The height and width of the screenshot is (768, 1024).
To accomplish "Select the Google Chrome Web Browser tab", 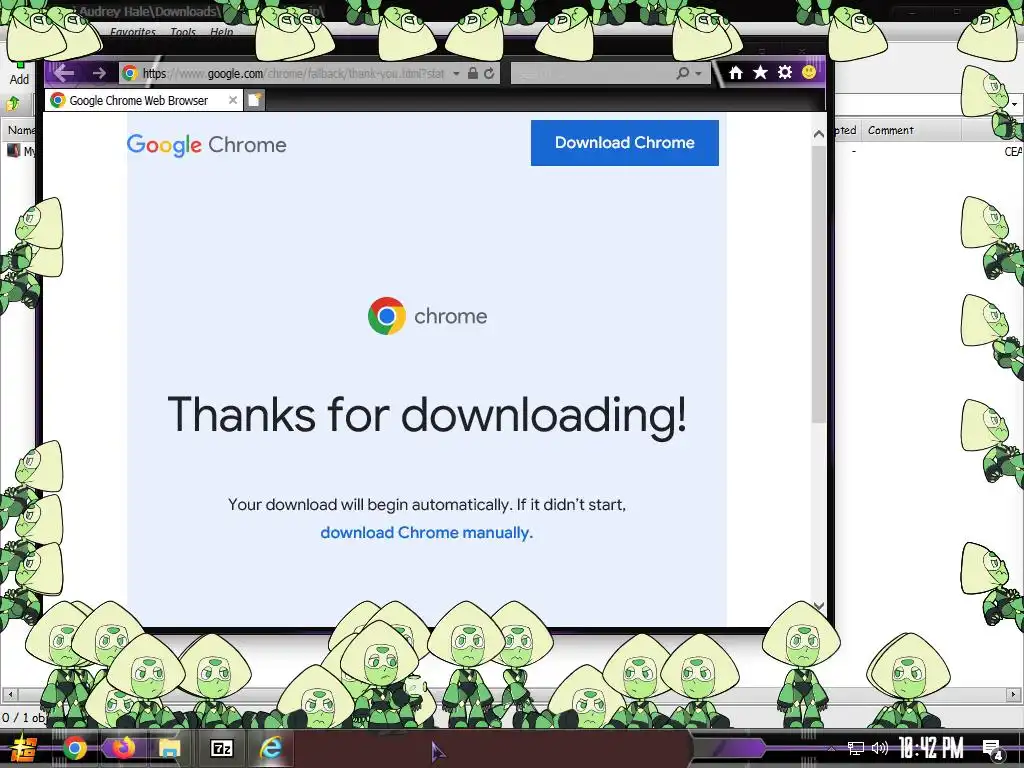I will [x=144, y=100].
